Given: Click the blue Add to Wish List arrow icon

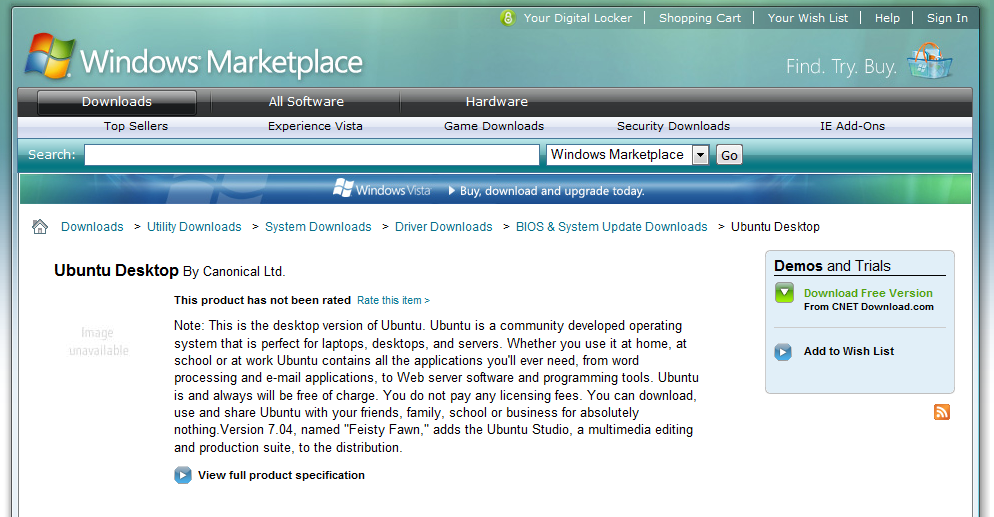Looking at the screenshot, I should click(783, 352).
